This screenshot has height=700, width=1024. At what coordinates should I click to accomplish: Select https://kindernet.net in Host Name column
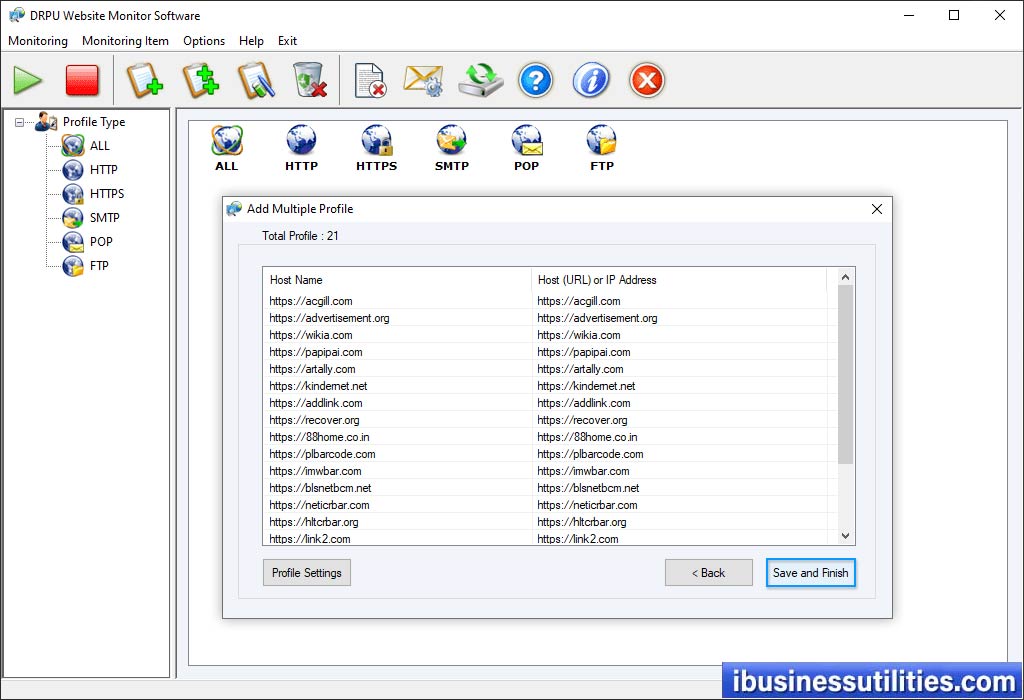(x=318, y=386)
